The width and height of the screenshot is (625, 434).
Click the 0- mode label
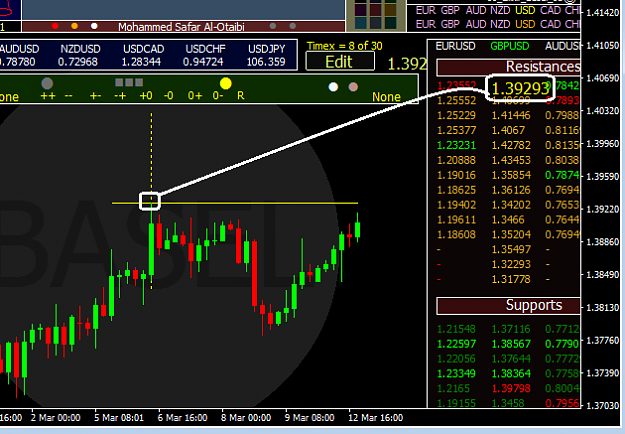pos(218,96)
